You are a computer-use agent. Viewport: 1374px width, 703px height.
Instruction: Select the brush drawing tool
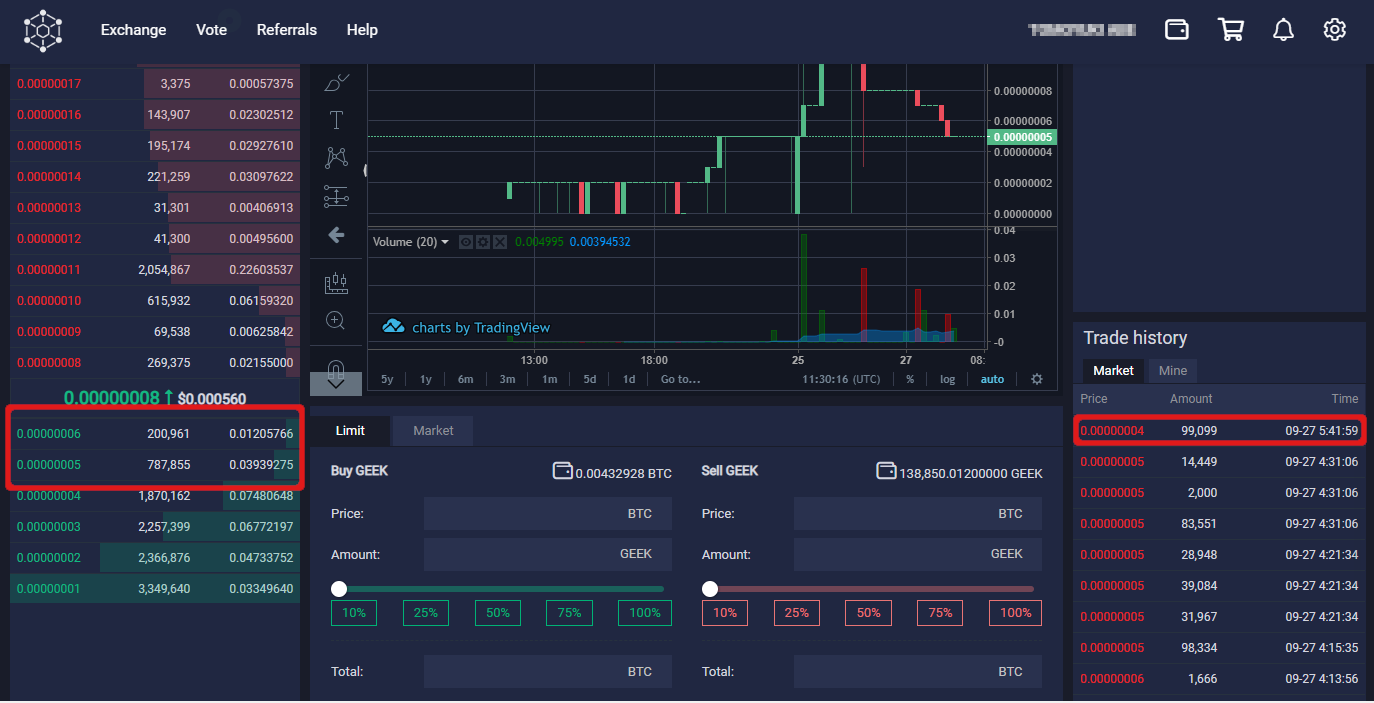[337, 83]
